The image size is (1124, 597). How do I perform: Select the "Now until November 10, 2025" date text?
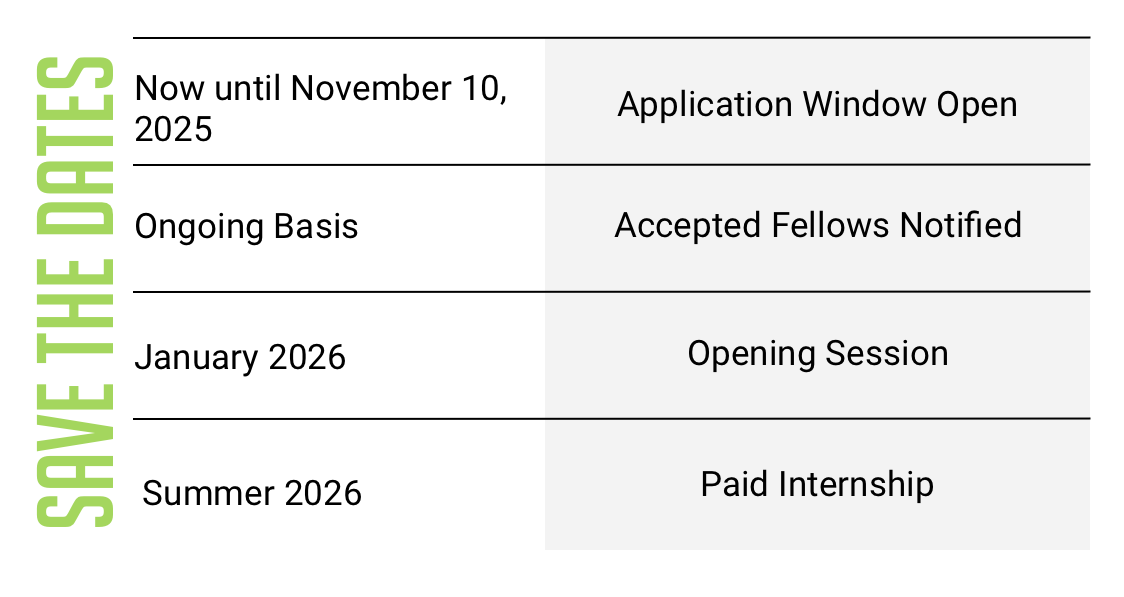coord(320,109)
